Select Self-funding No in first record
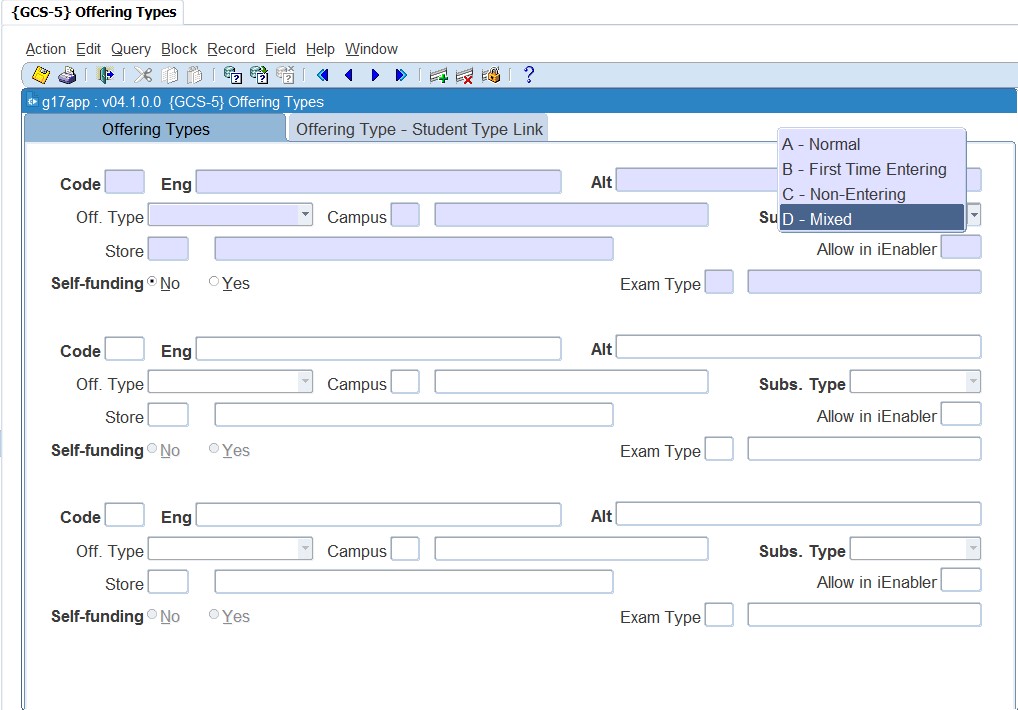This screenshot has height=710, width=1018. tap(152, 283)
